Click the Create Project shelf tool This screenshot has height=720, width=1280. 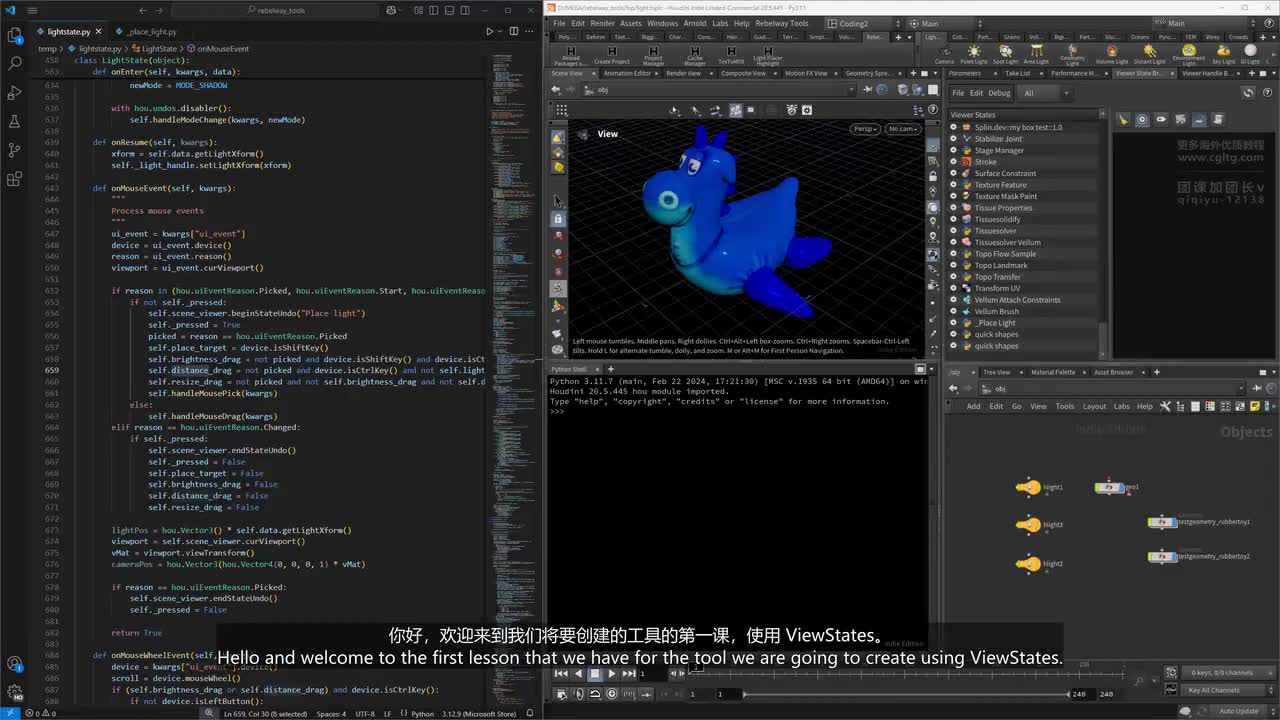[x=611, y=55]
